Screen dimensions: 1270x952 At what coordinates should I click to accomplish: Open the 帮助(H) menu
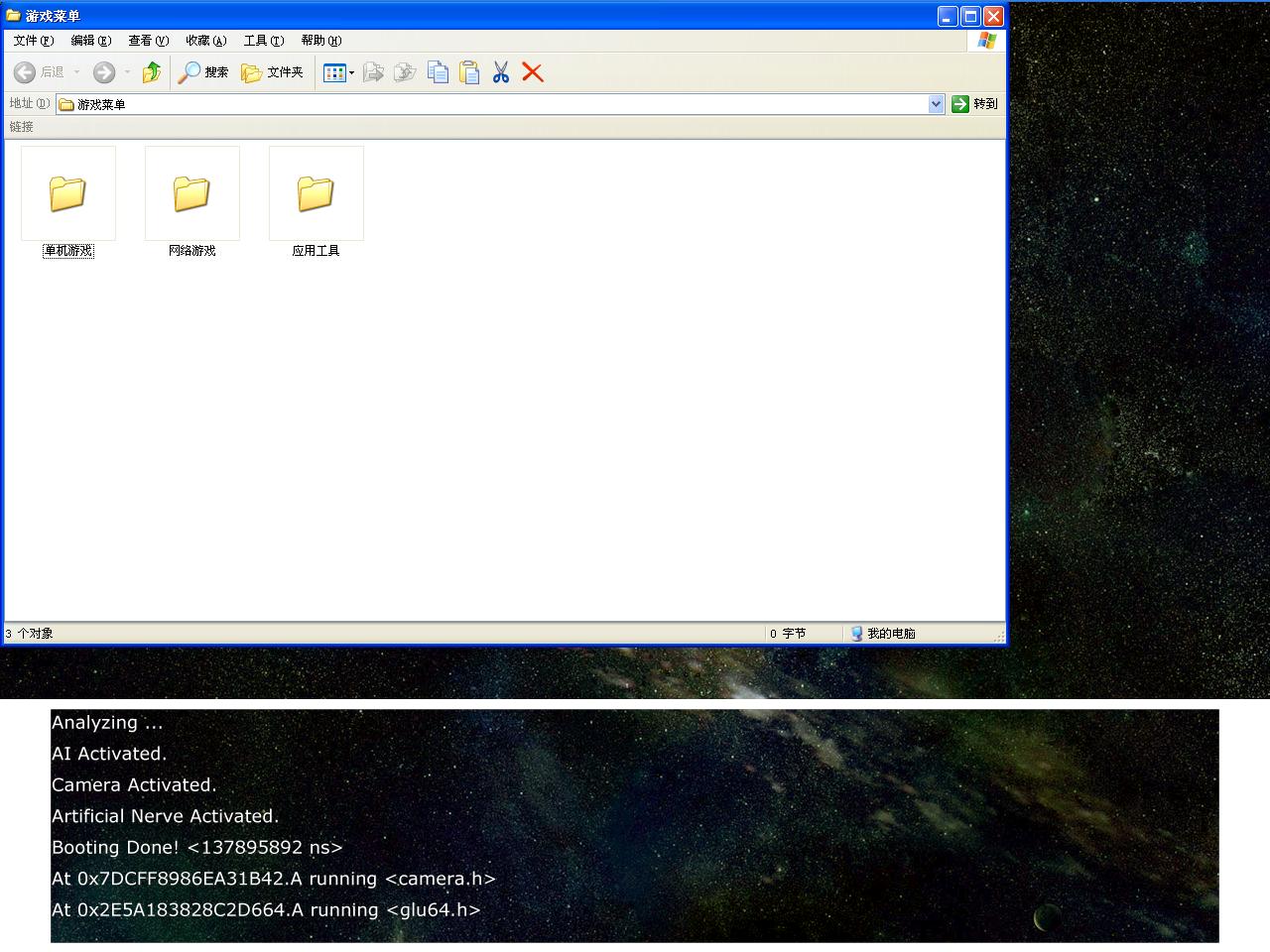click(321, 41)
